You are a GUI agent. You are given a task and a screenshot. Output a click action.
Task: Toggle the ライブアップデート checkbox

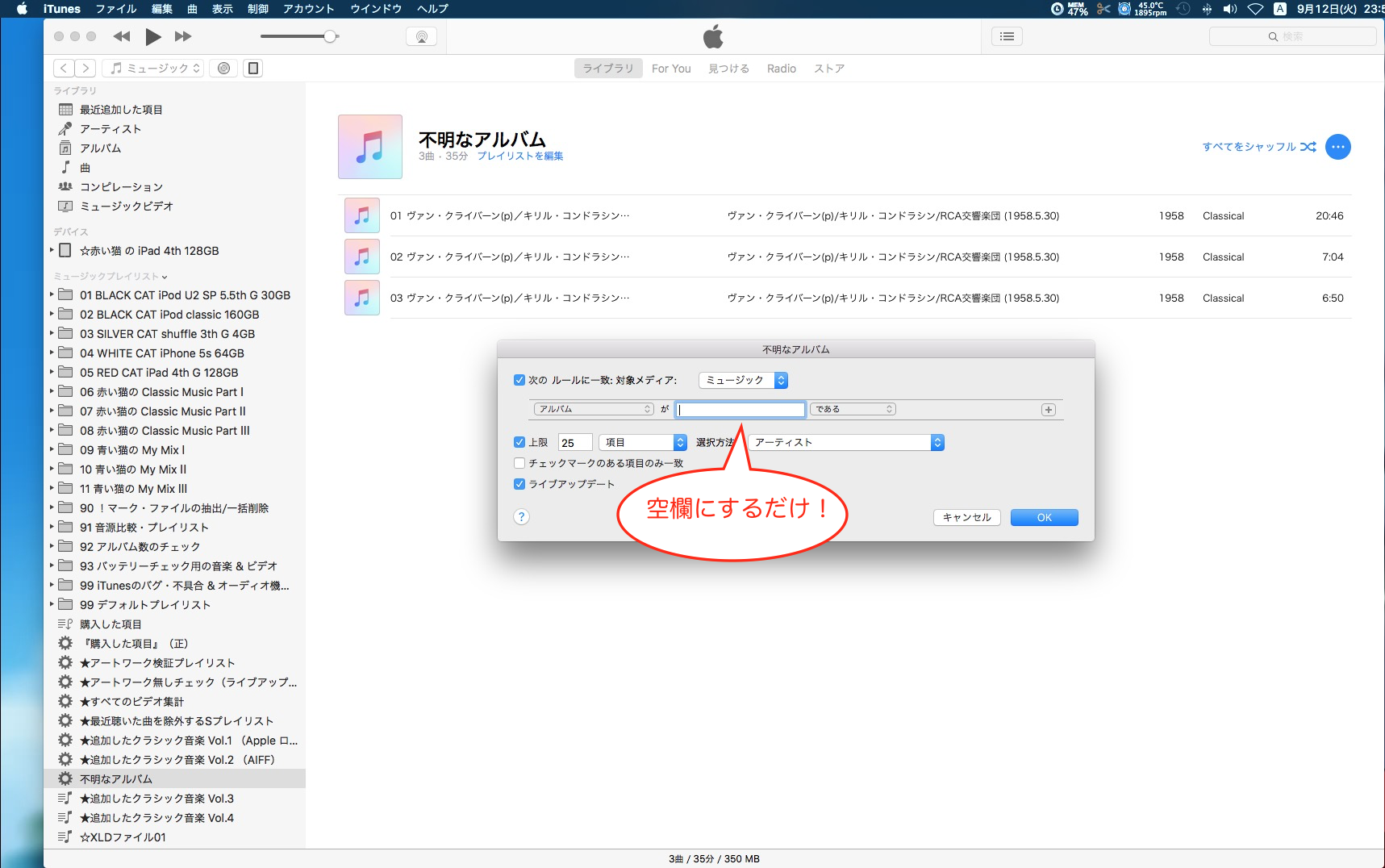pos(519,484)
